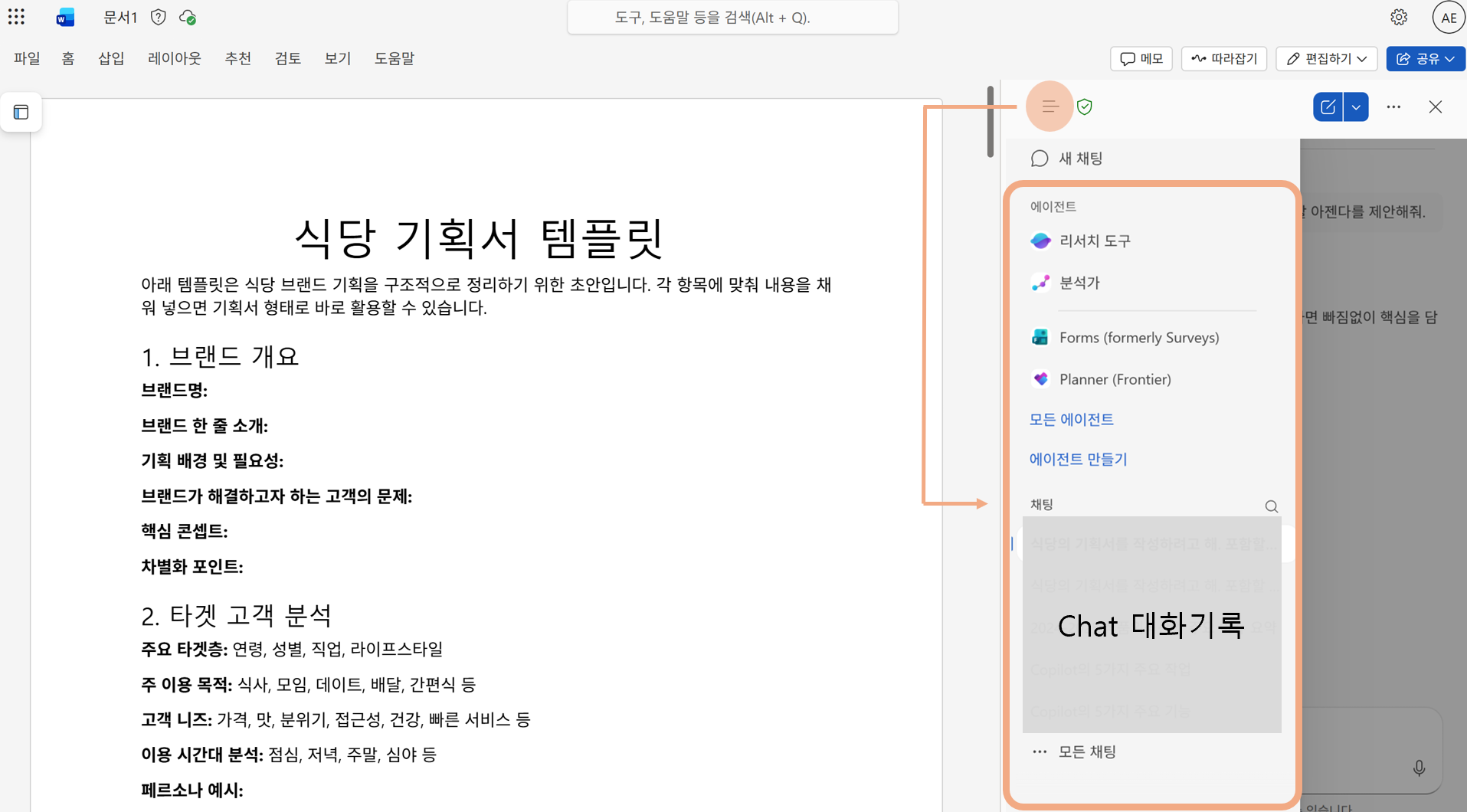Image resolution: width=1467 pixels, height=812 pixels.
Task: Open the 도움말 tab
Action: pos(394,58)
